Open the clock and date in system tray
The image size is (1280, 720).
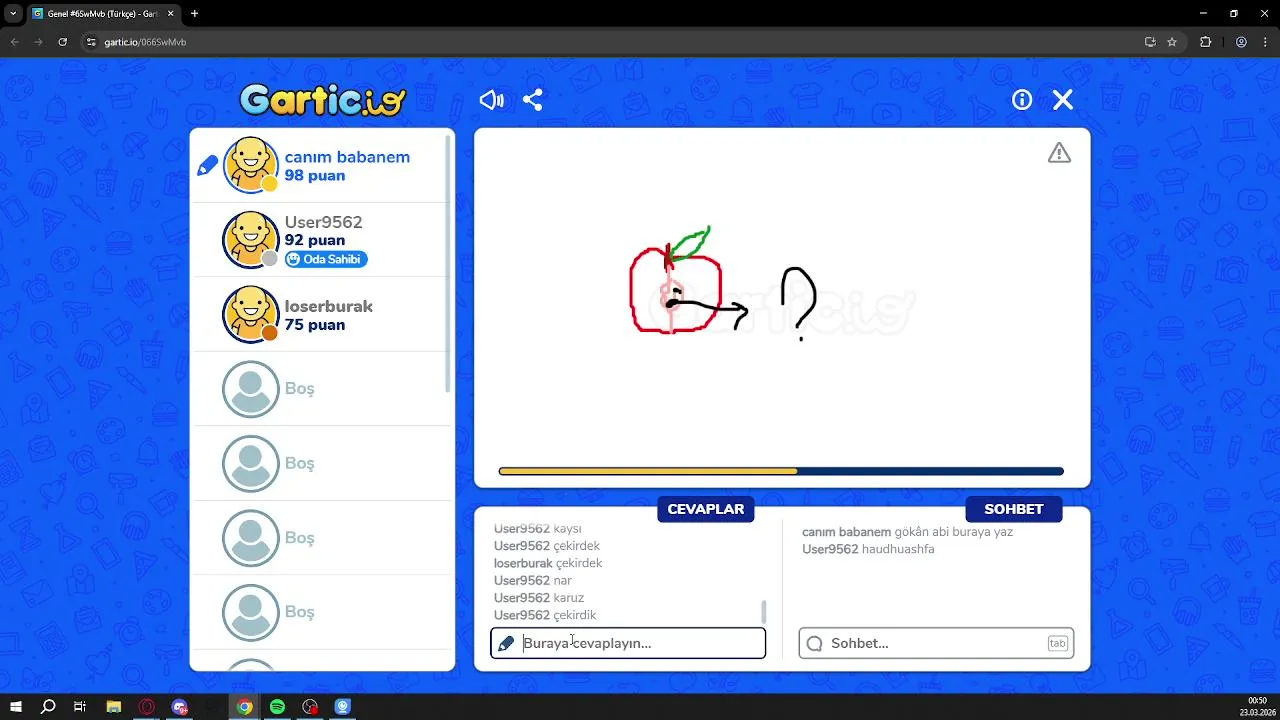click(1256, 707)
